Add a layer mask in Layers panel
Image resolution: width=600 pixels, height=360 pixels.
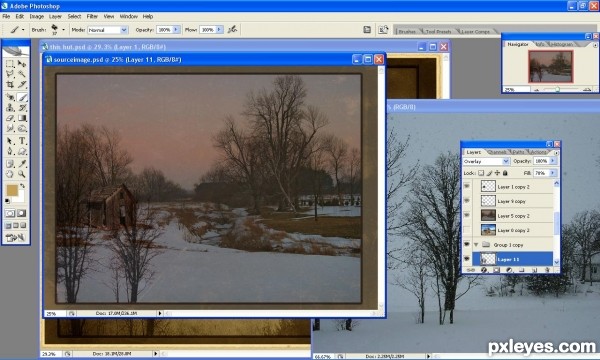[496, 270]
